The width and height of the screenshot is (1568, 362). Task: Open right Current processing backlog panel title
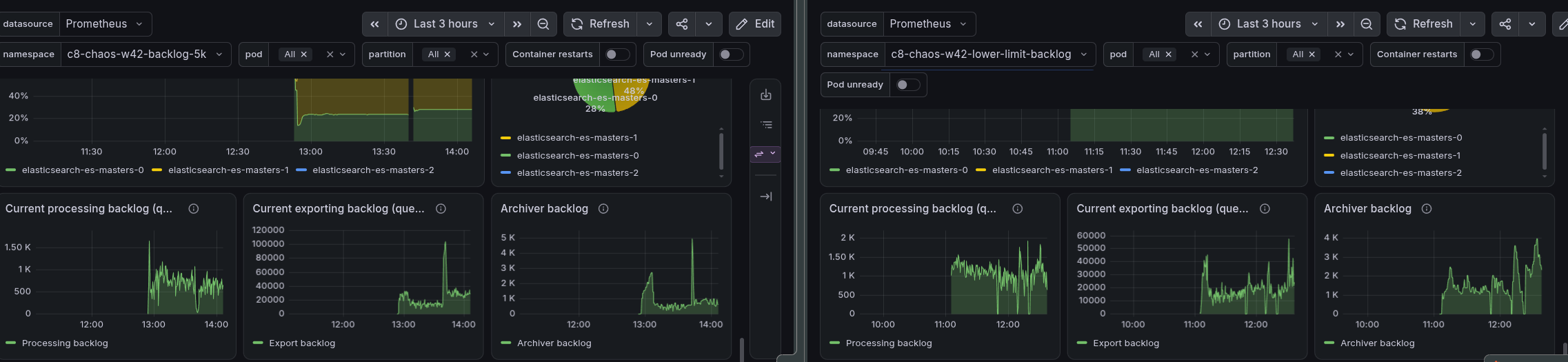913,209
